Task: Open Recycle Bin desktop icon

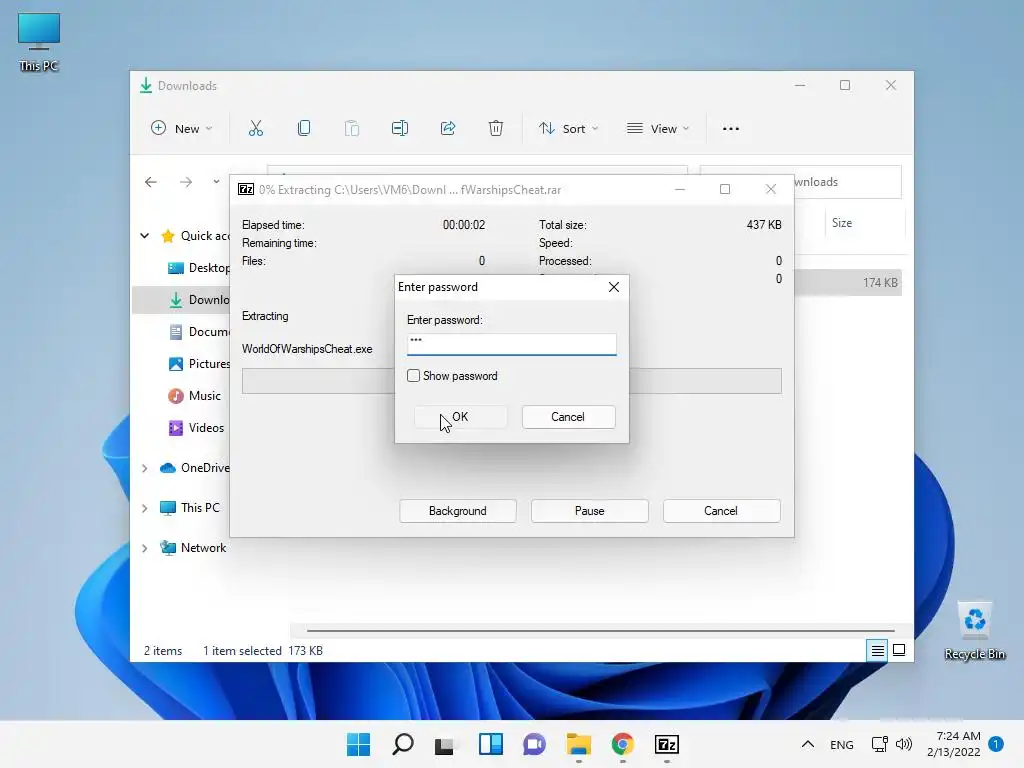Action: pyautogui.click(x=975, y=632)
